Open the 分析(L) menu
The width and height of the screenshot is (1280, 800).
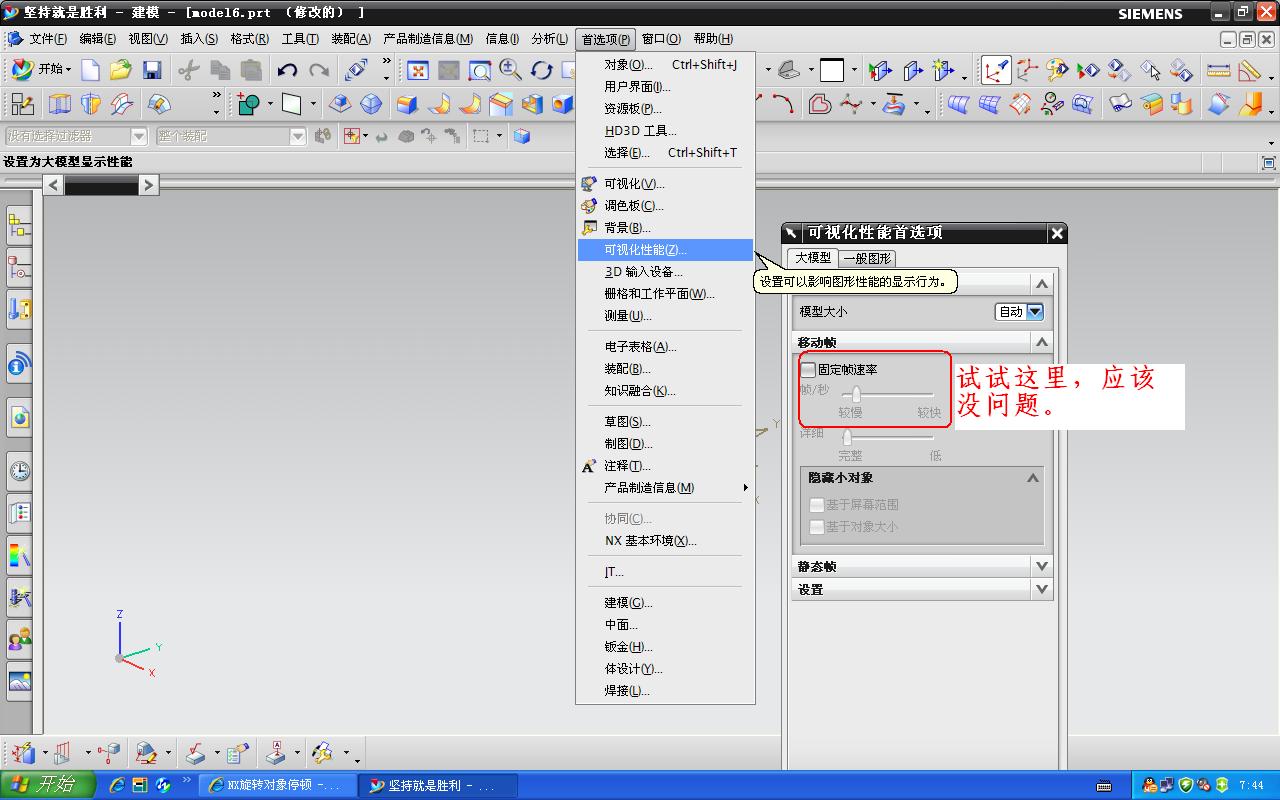[x=550, y=39]
